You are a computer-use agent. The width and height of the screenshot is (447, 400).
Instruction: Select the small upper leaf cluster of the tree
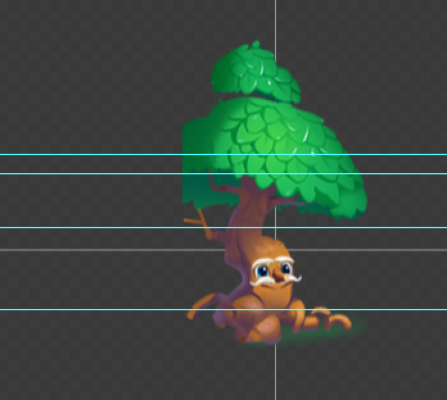[256, 72]
